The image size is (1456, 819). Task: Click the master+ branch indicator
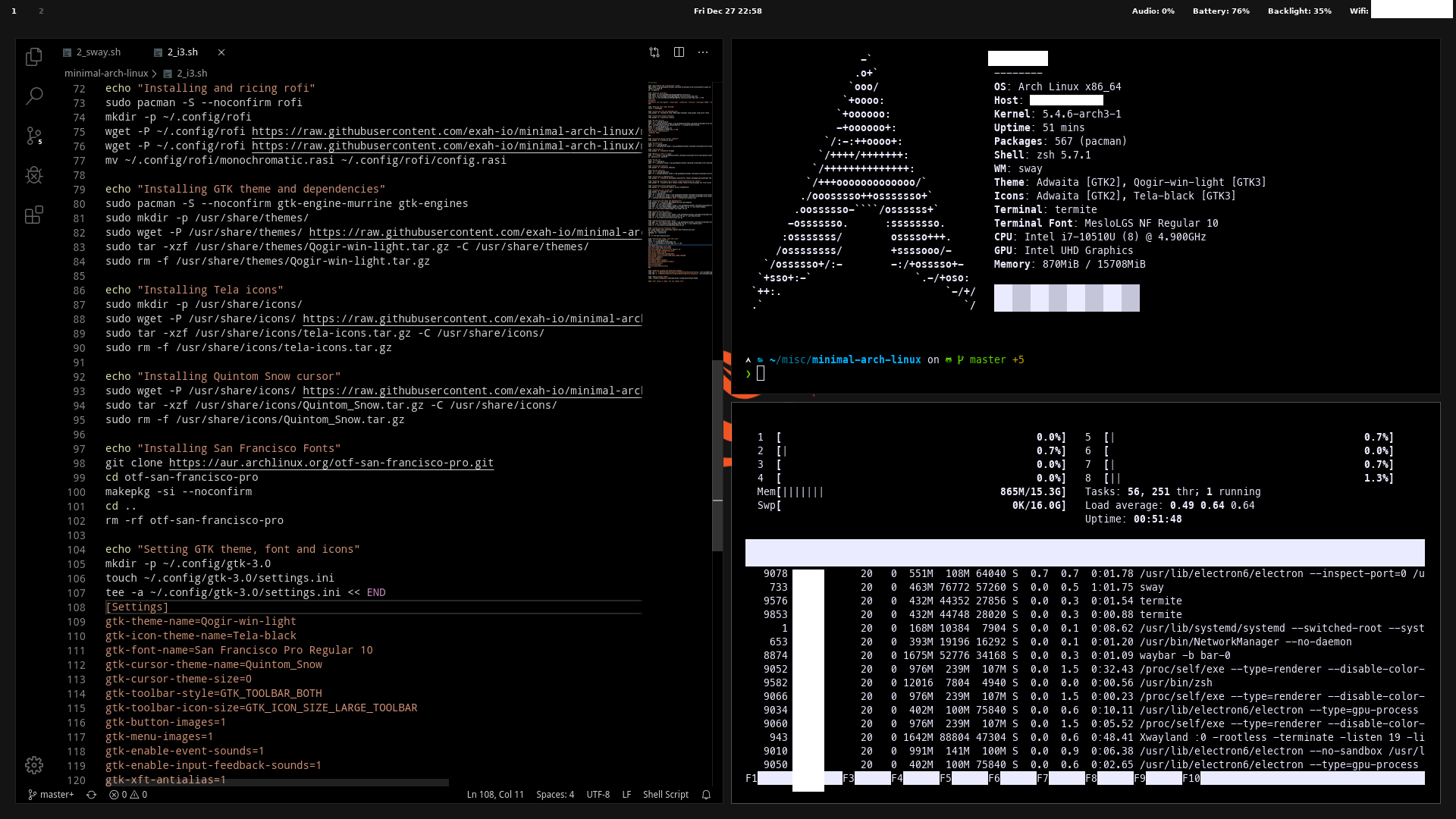click(51, 795)
